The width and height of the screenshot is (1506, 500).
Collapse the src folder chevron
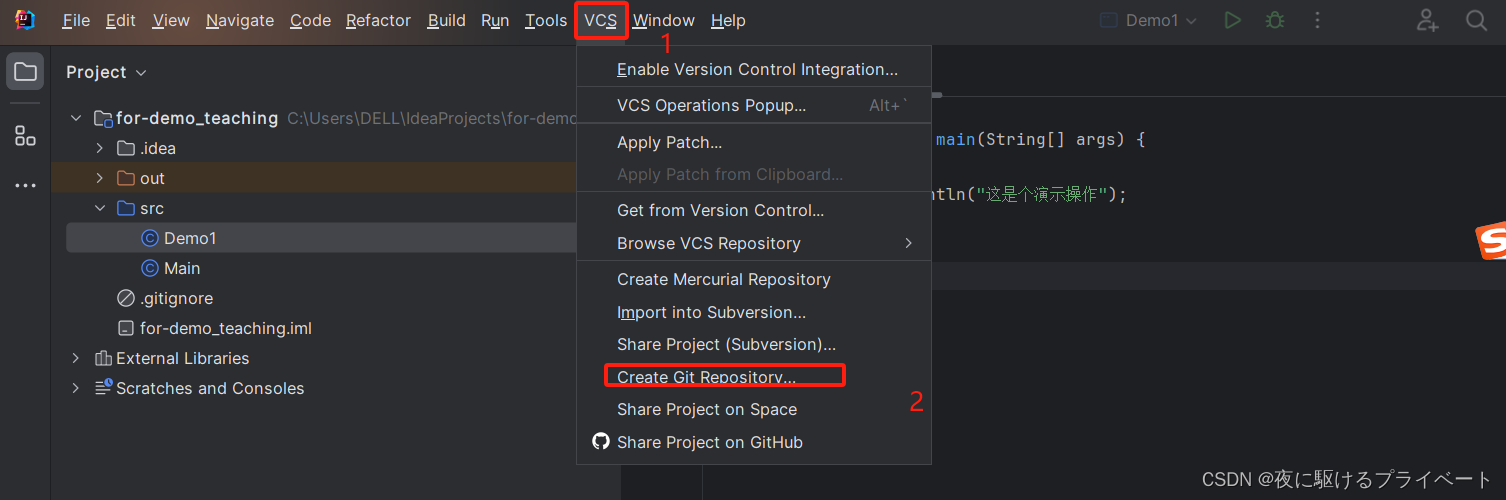pos(99,208)
